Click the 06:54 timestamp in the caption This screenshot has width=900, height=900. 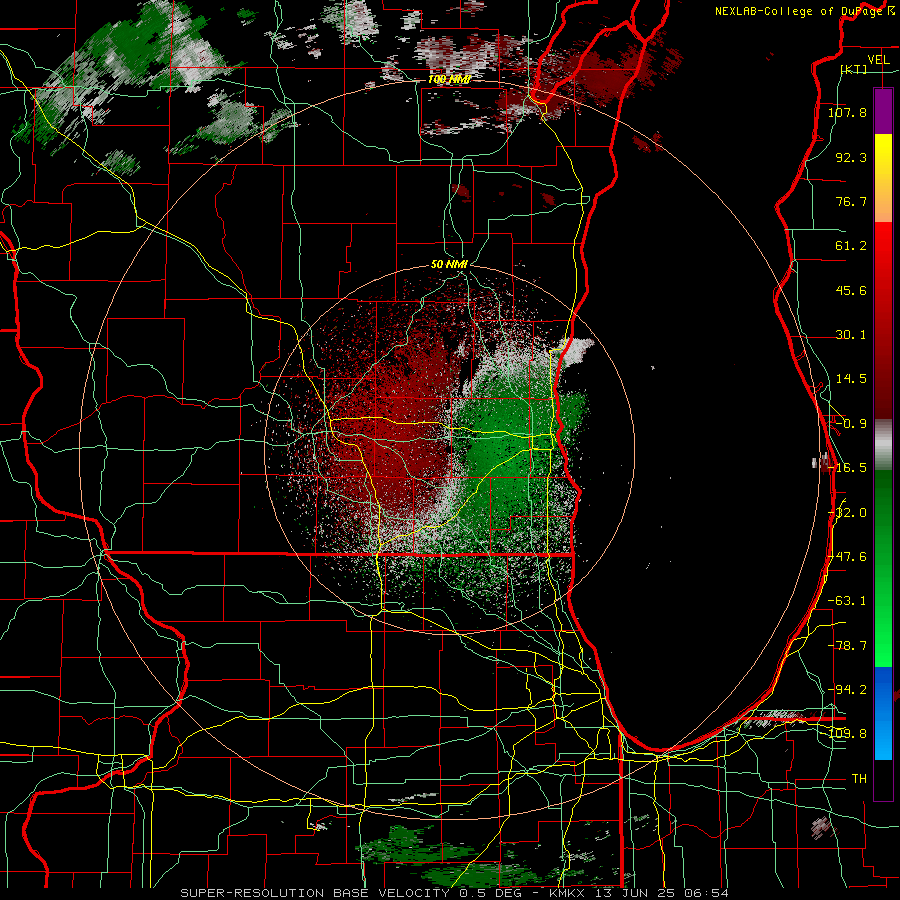tap(709, 893)
